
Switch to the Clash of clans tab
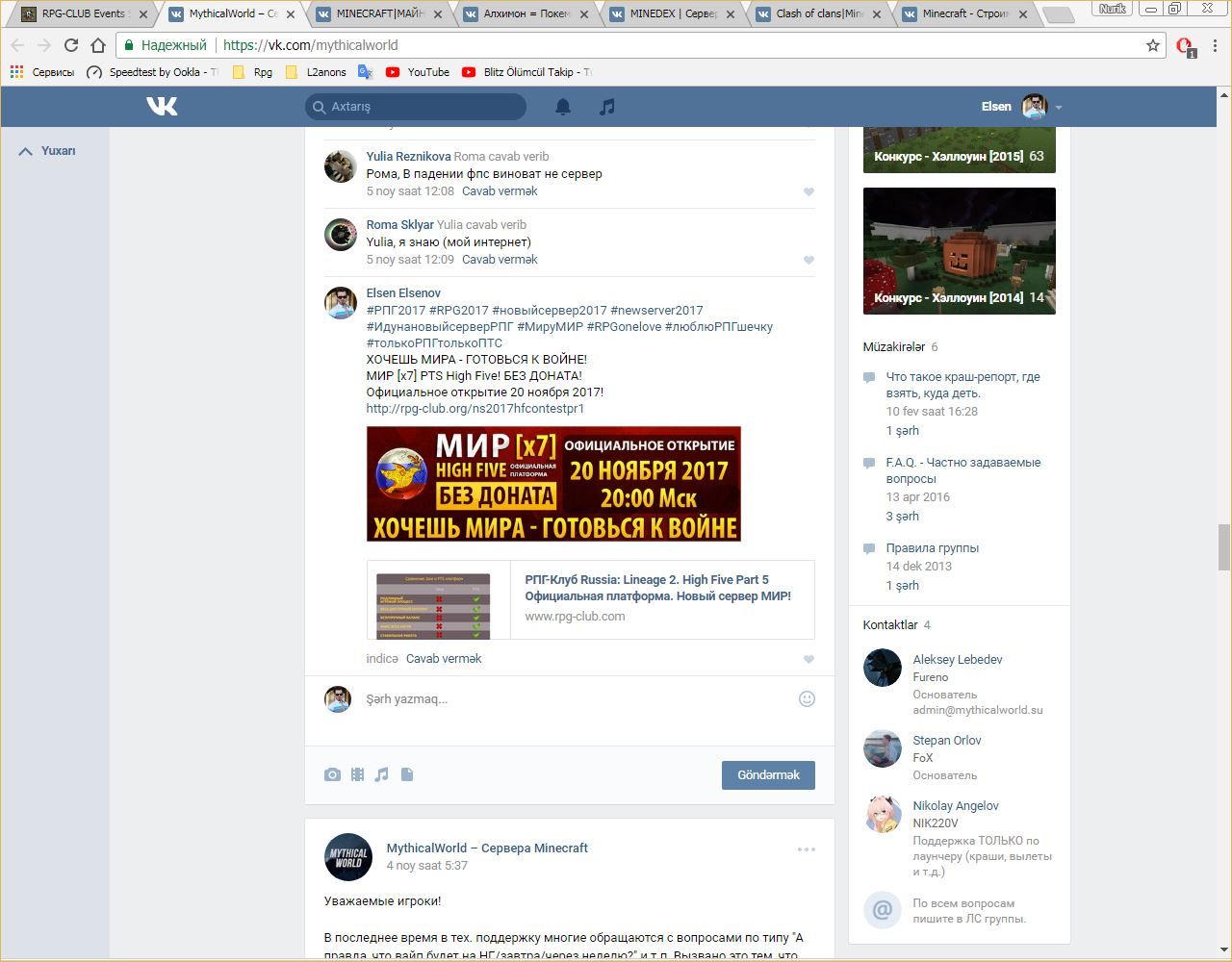(820, 14)
